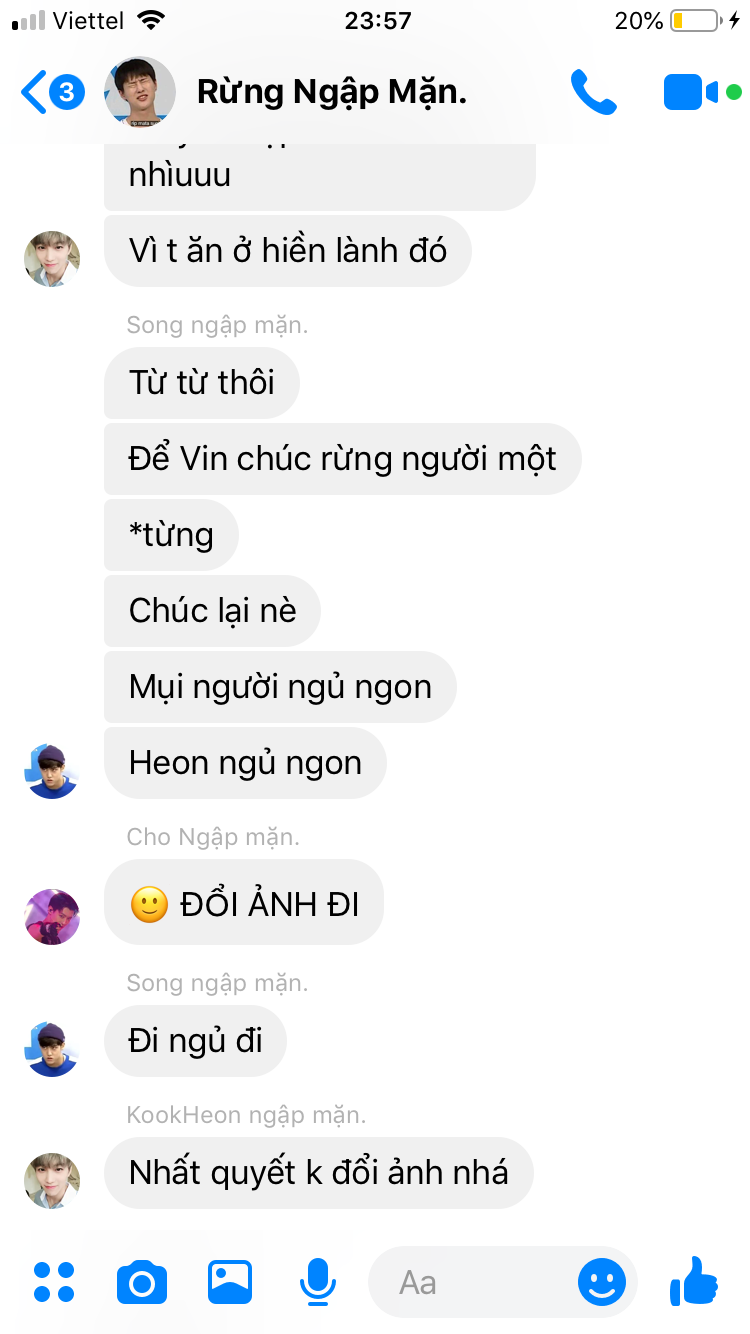
Task: Open the profile of the 'Đi ngủ đi' sender avatar
Action: [x=52, y=1049]
